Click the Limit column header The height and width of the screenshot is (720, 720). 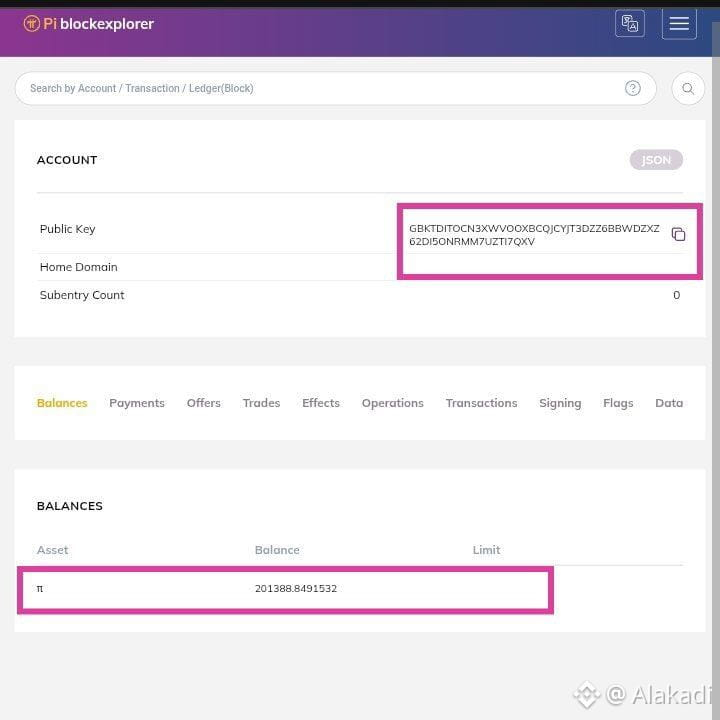click(x=486, y=550)
